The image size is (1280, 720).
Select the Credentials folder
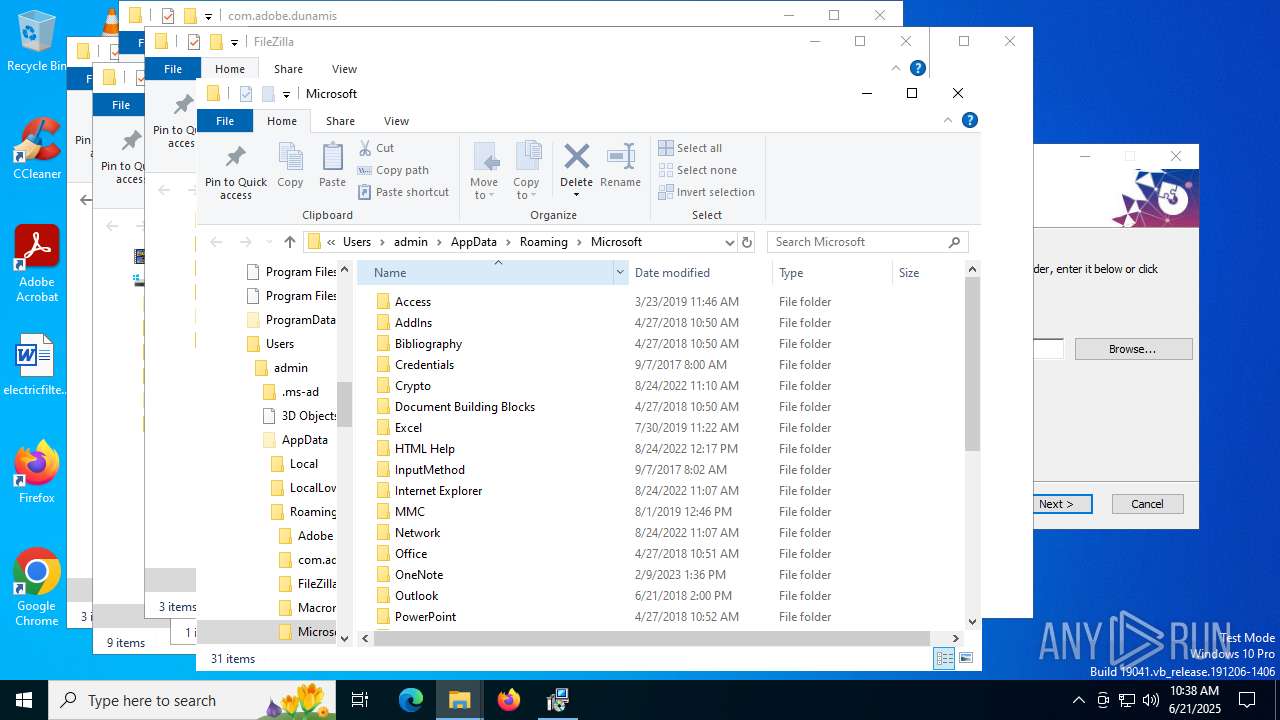point(424,365)
